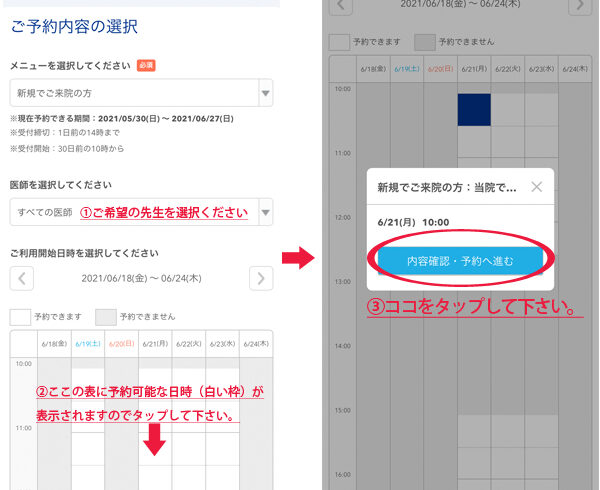Viewport: 600px width, 490px height.
Task: Select 6/18(金) column header in left table
Action: (54, 344)
